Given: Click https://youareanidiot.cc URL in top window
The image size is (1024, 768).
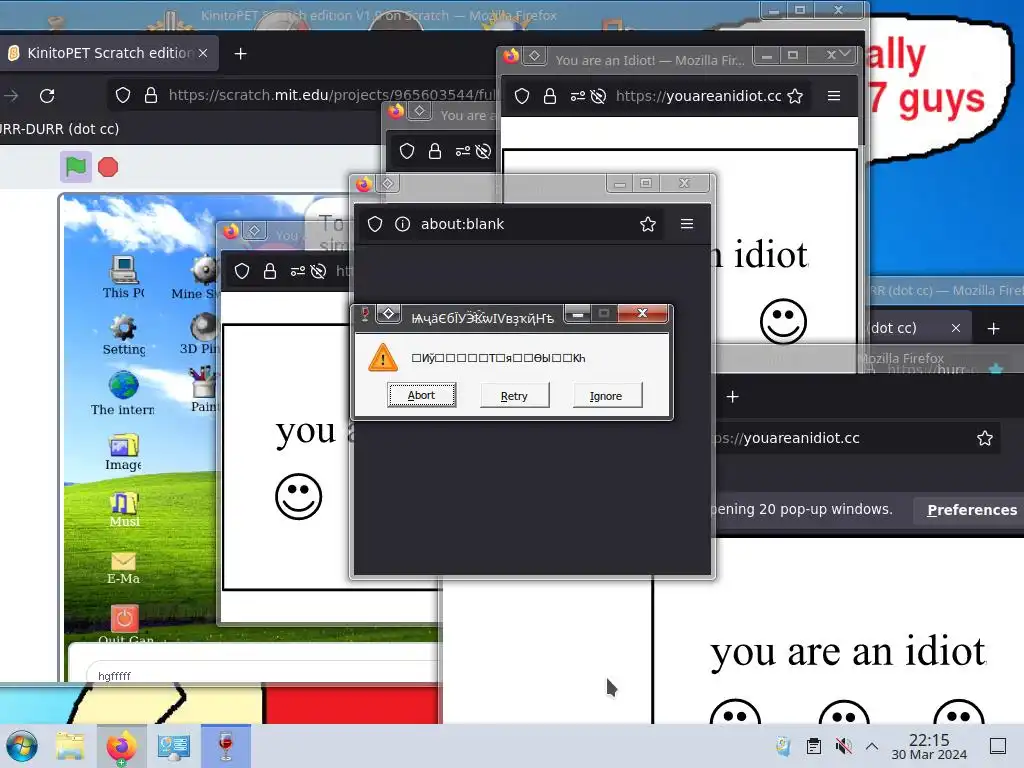Looking at the screenshot, I should pos(698,96).
